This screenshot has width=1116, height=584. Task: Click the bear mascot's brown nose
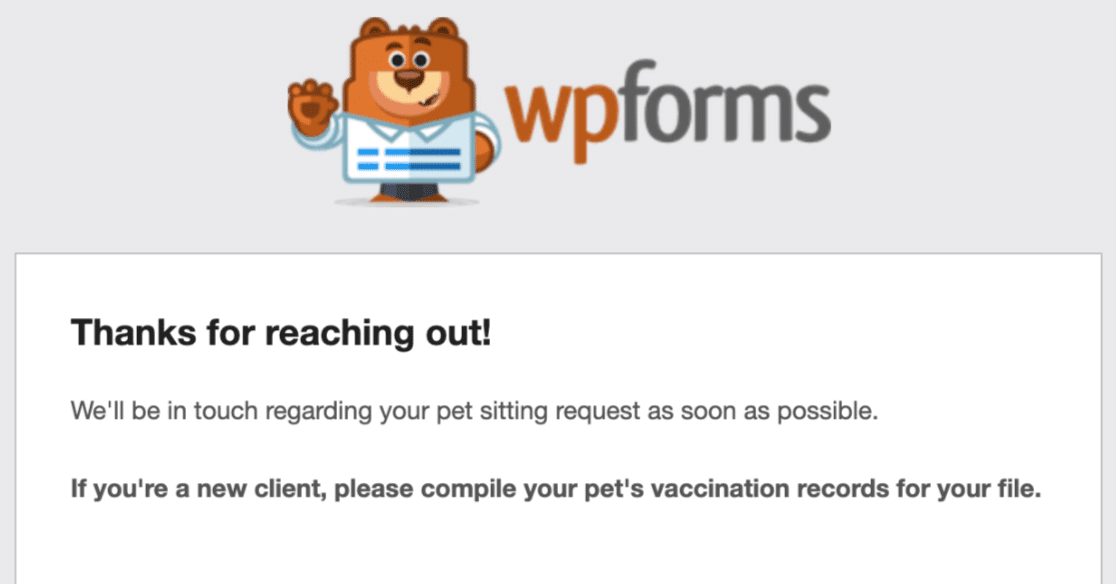point(409,78)
